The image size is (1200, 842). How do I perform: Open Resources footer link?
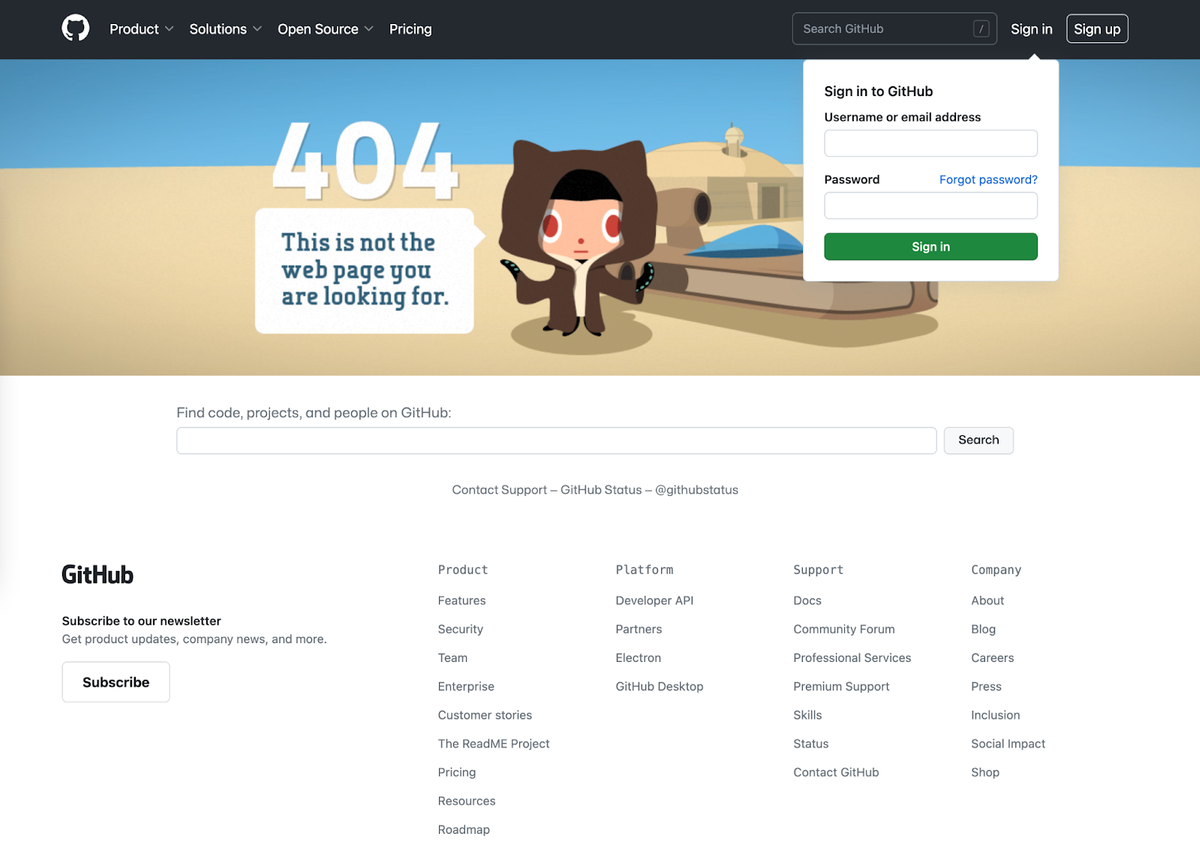pos(467,801)
